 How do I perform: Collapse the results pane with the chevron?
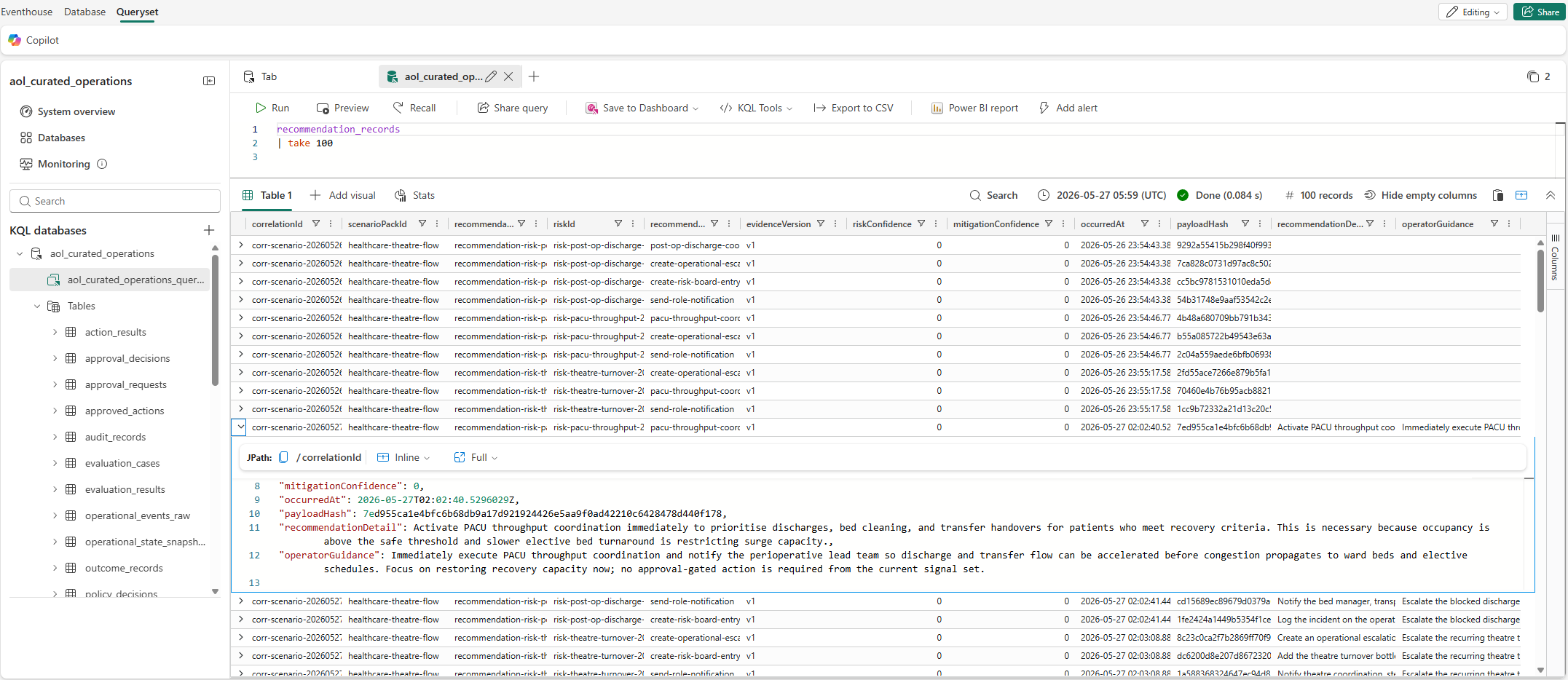coord(1551,195)
